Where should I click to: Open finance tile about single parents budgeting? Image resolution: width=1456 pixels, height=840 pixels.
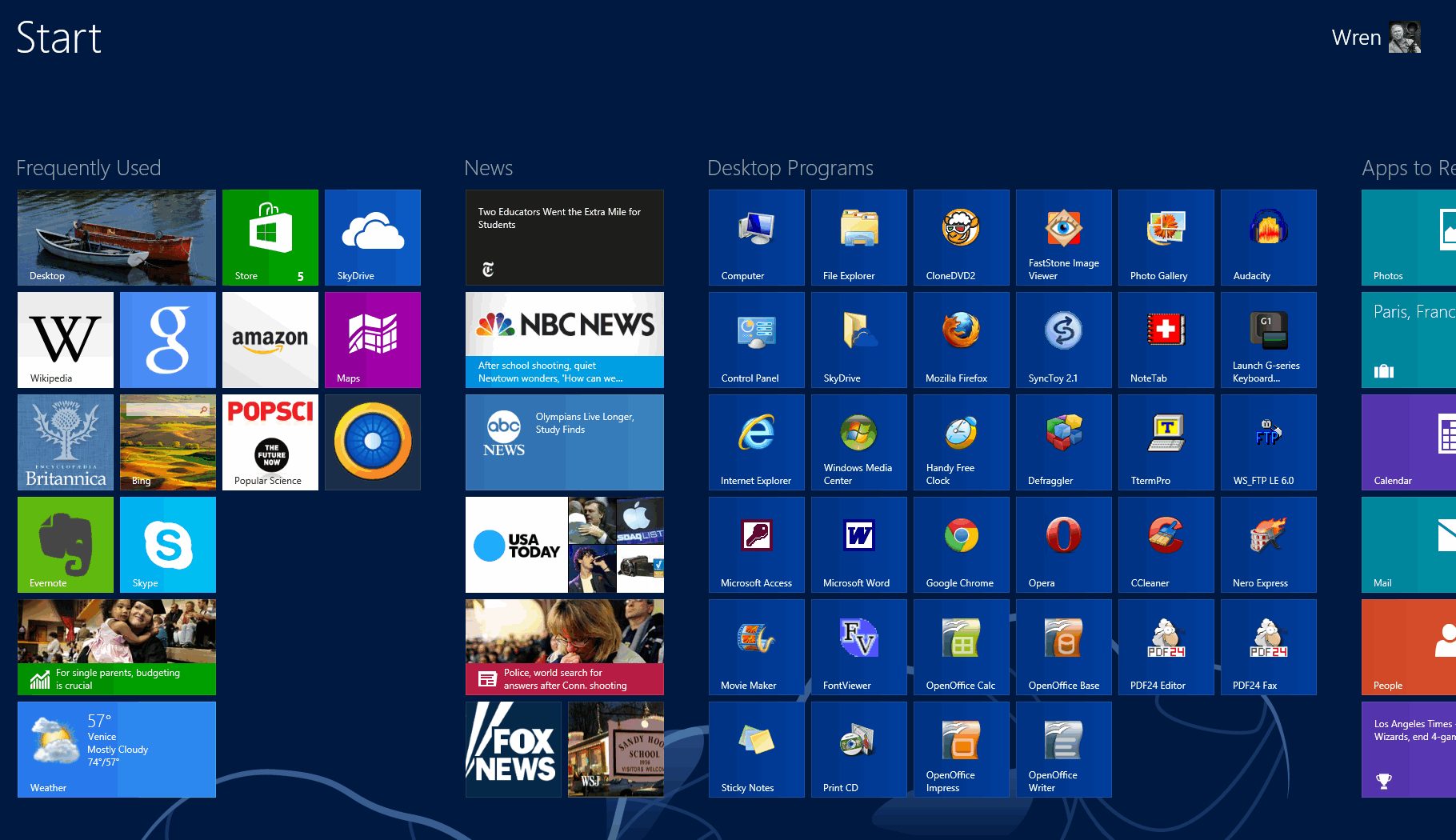point(117,647)
